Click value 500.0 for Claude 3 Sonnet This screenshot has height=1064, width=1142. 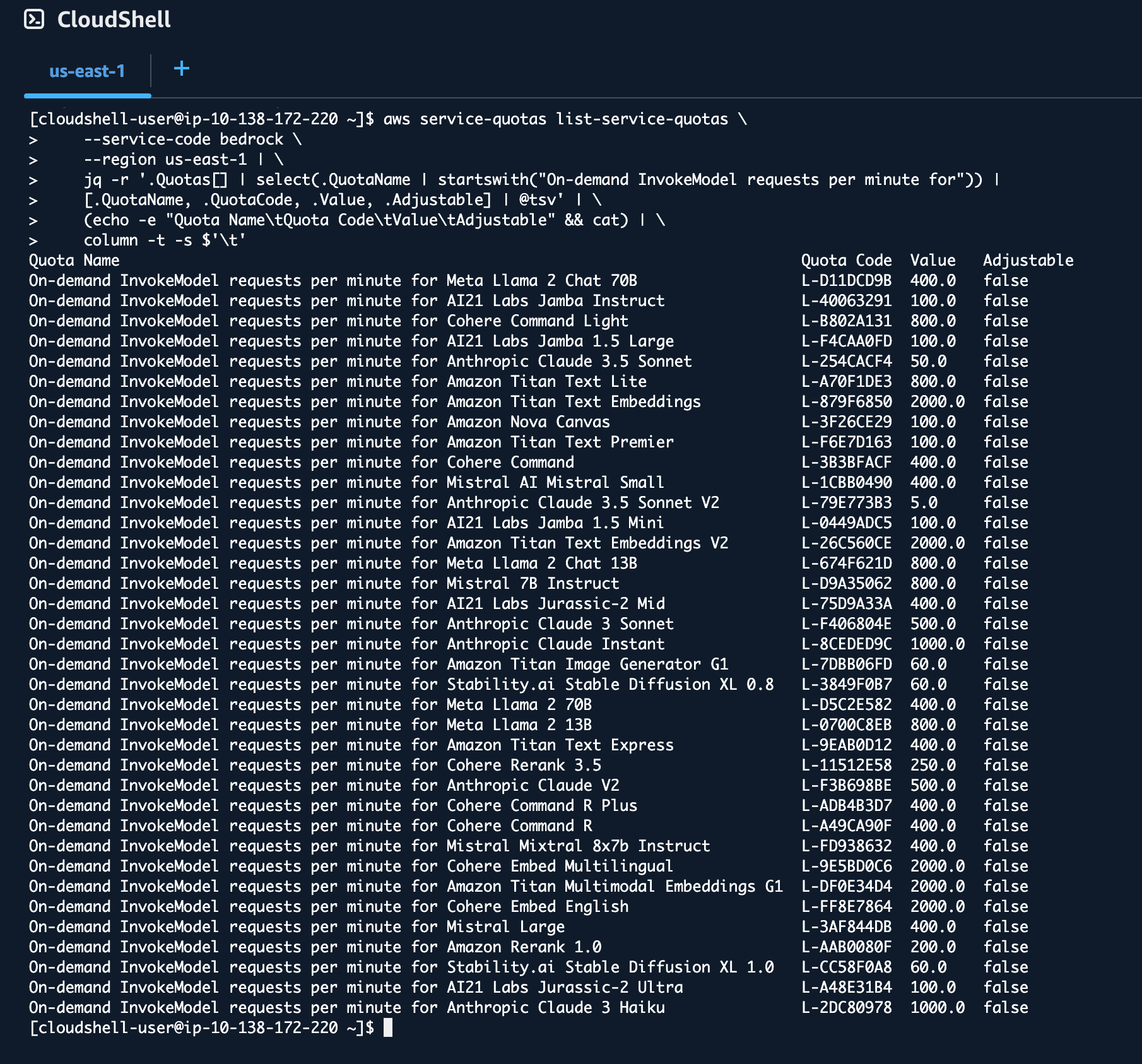(x=933, y=624)
